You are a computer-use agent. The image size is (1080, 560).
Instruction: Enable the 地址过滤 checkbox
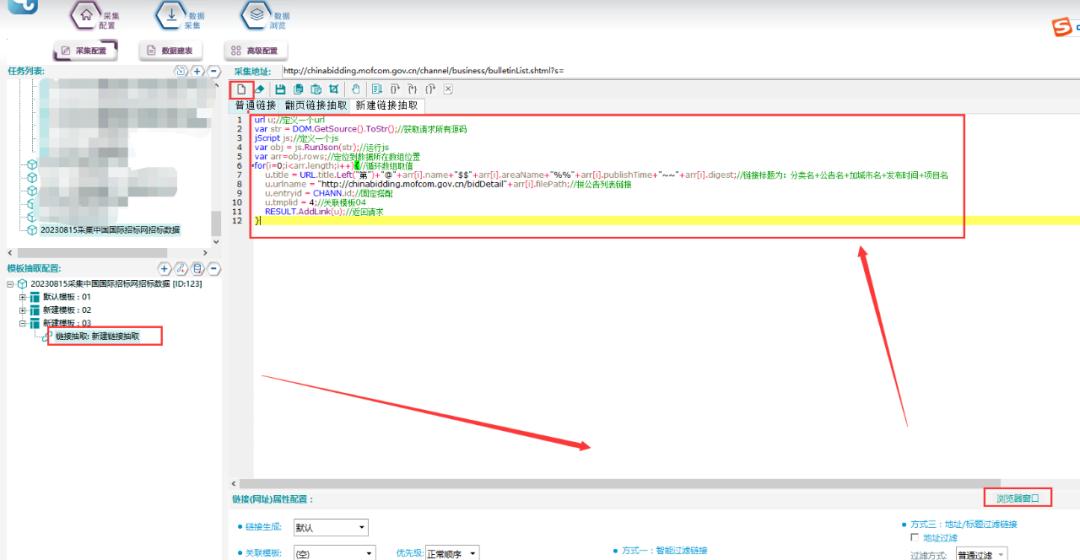914,538
